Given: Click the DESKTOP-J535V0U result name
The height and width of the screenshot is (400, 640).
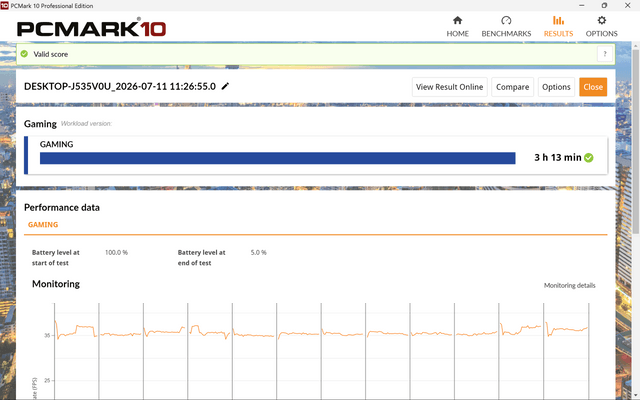Looking at the screenshot, I should click(120, 87).
